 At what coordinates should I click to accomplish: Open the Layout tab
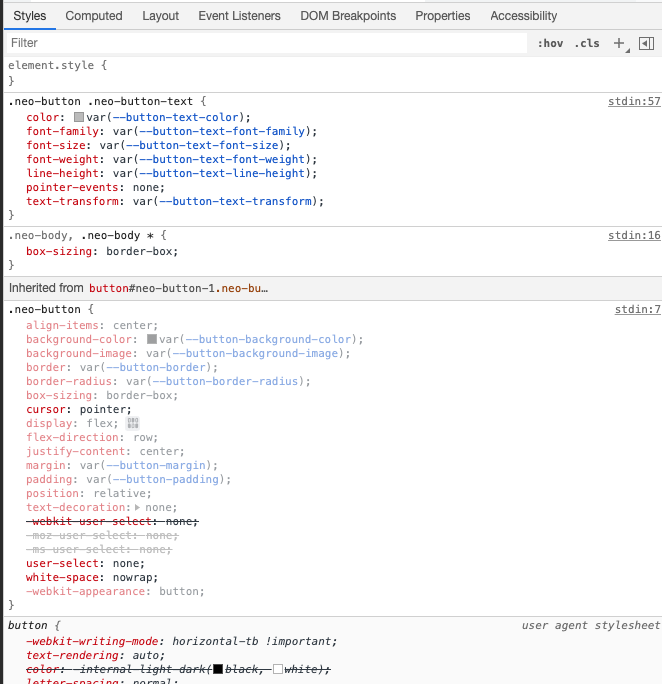click(x=160, y=16)
